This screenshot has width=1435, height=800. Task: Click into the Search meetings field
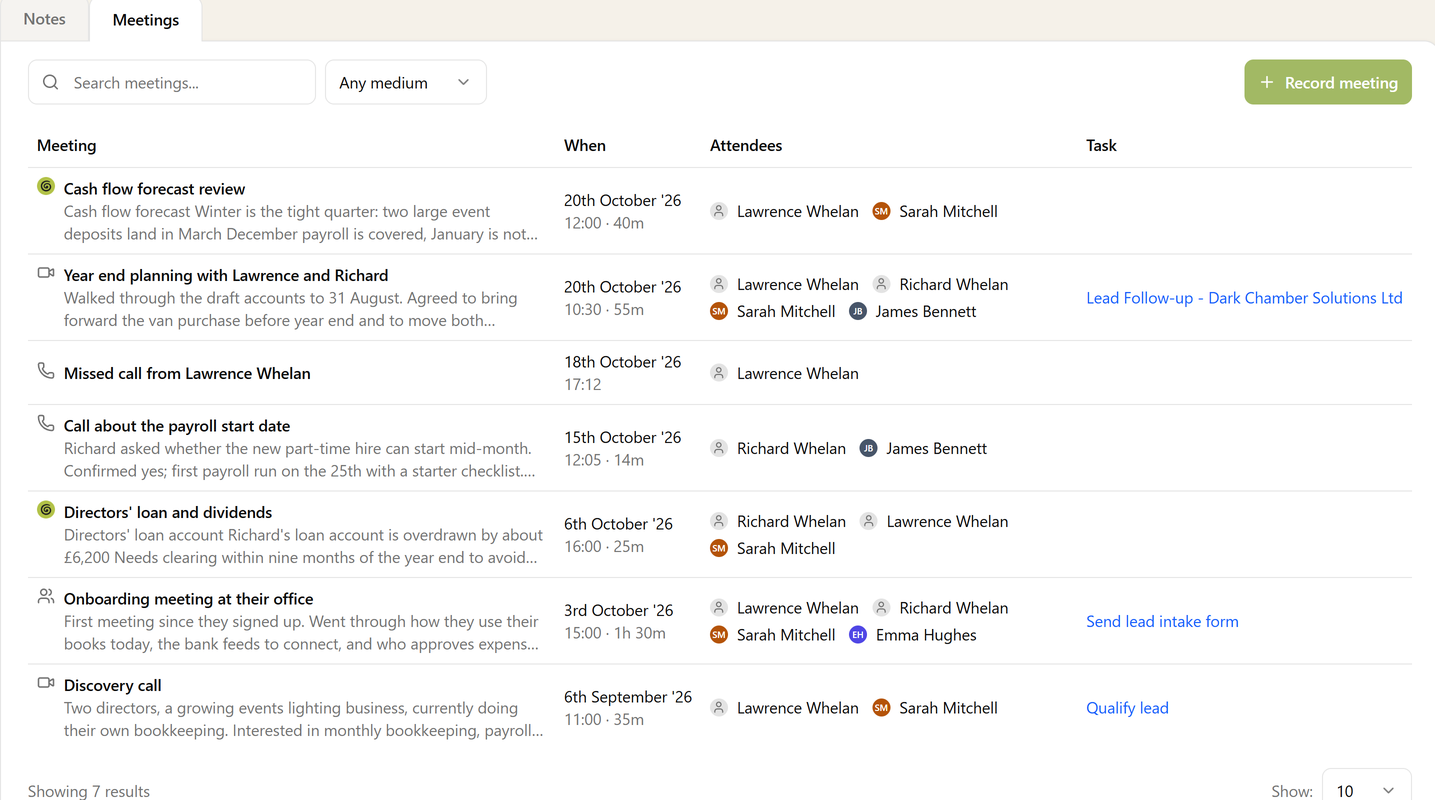tap(172, 82)
